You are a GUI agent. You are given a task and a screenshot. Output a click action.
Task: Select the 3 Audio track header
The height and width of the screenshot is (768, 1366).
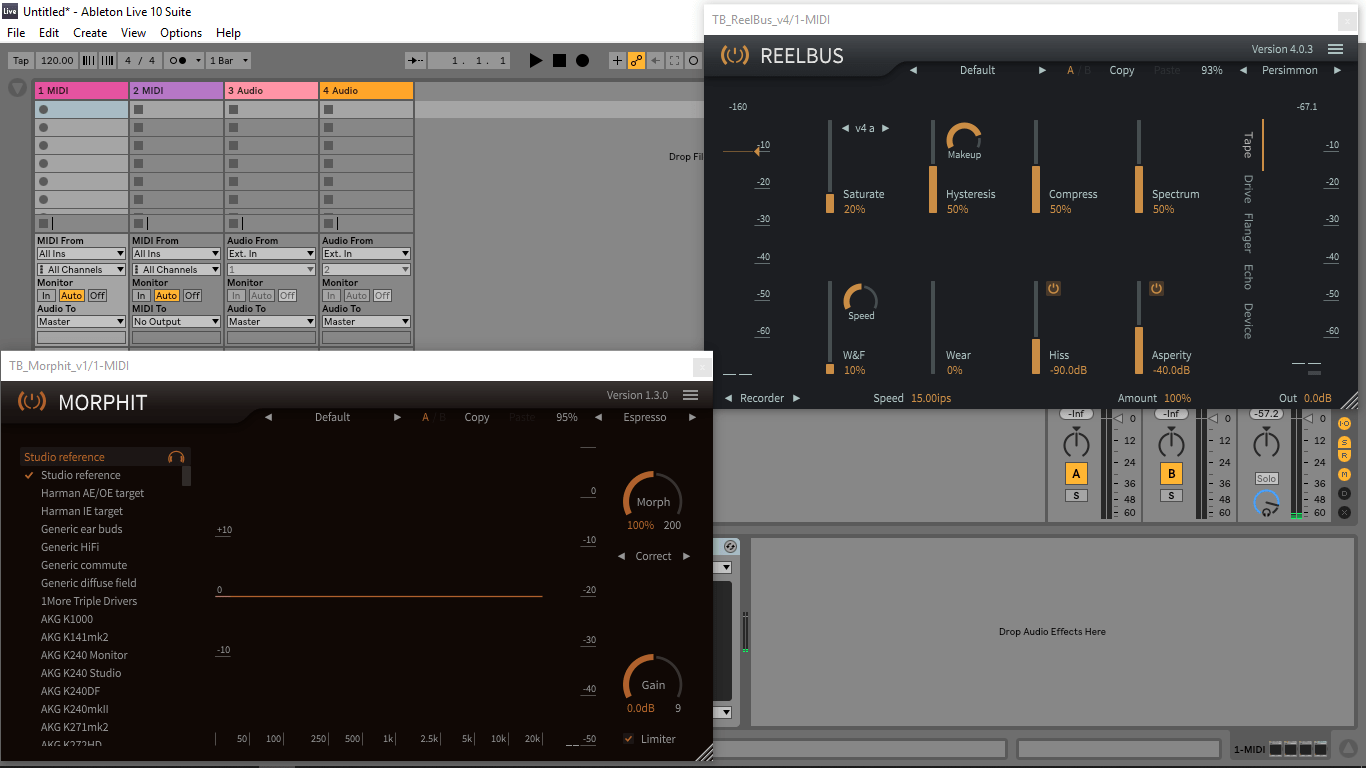(271, 90)
